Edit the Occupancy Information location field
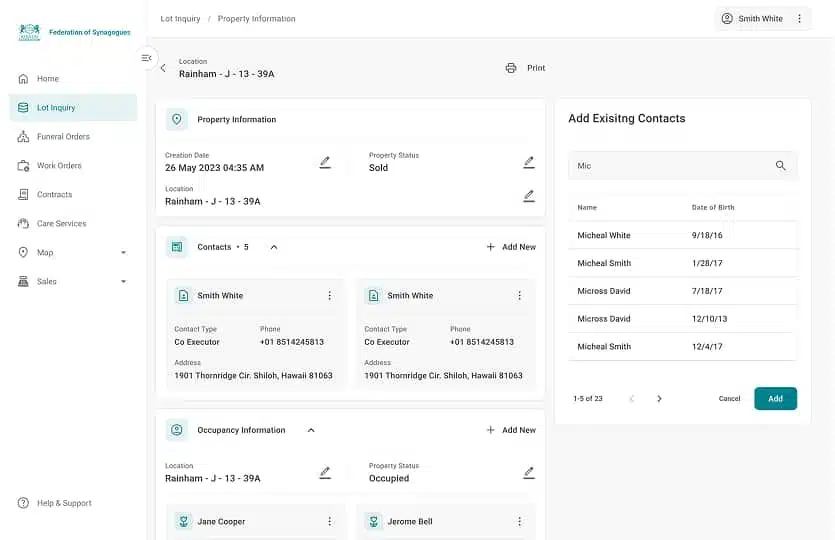The image size is (835, 540). pos(325,473)
